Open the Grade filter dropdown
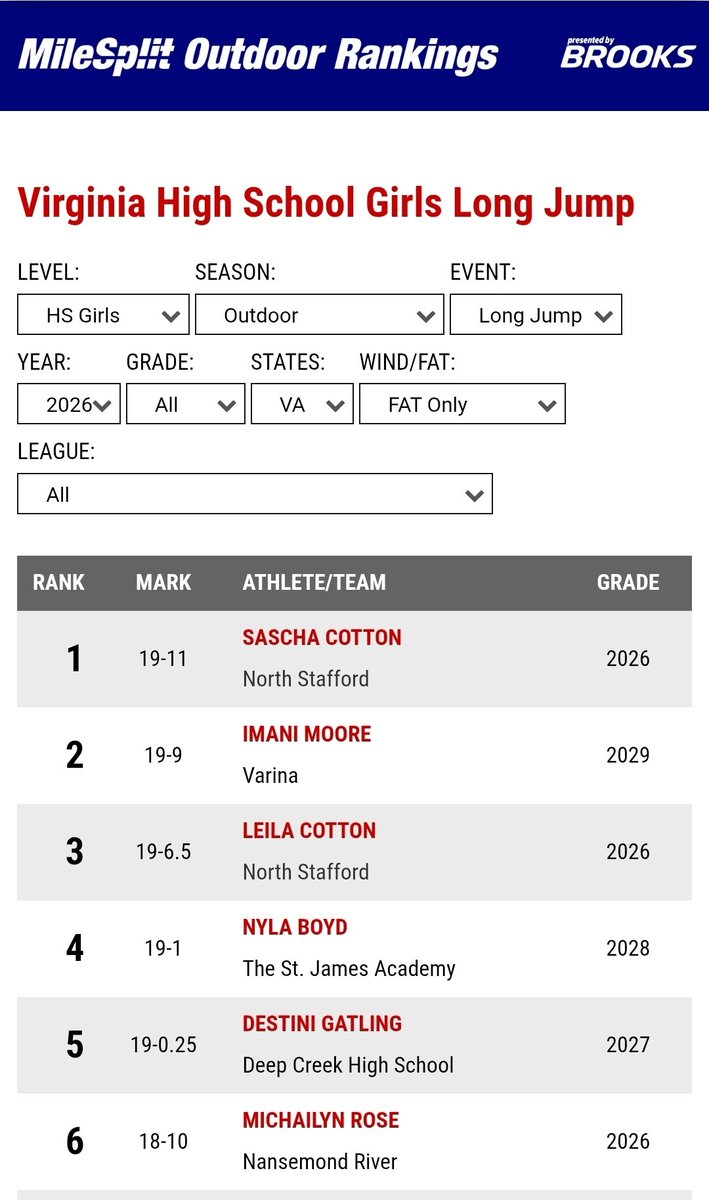 pos(186,404)
